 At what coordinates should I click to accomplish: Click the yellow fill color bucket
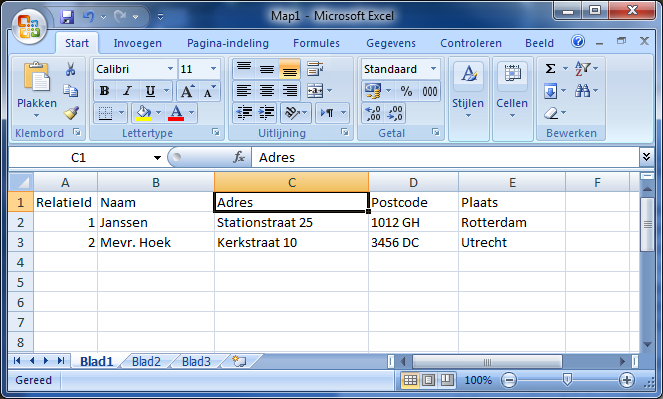point(143,113)
